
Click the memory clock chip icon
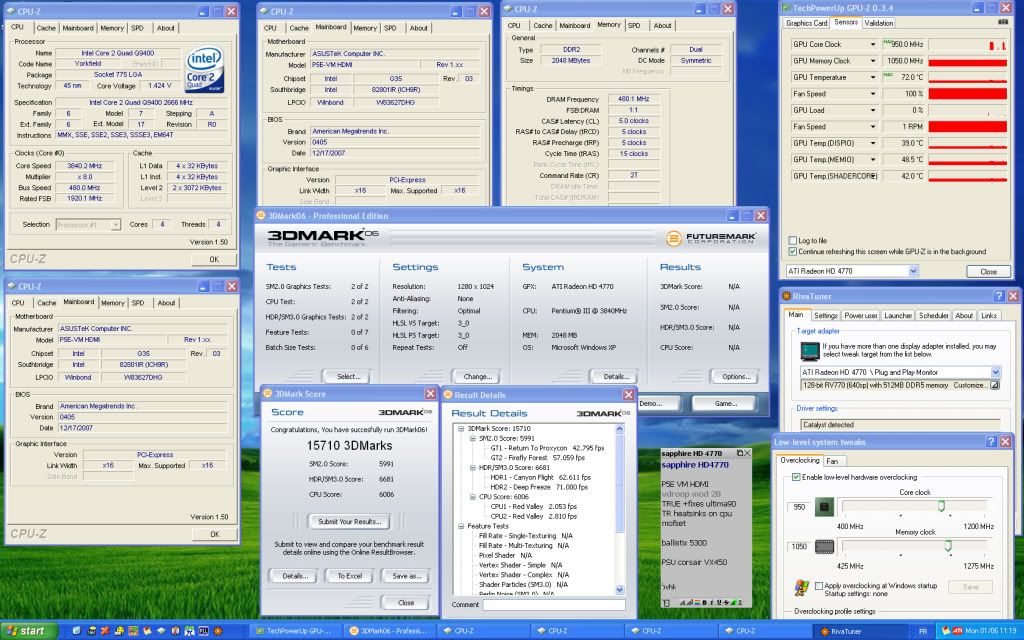pyautogui.click(x=825, y=548)
